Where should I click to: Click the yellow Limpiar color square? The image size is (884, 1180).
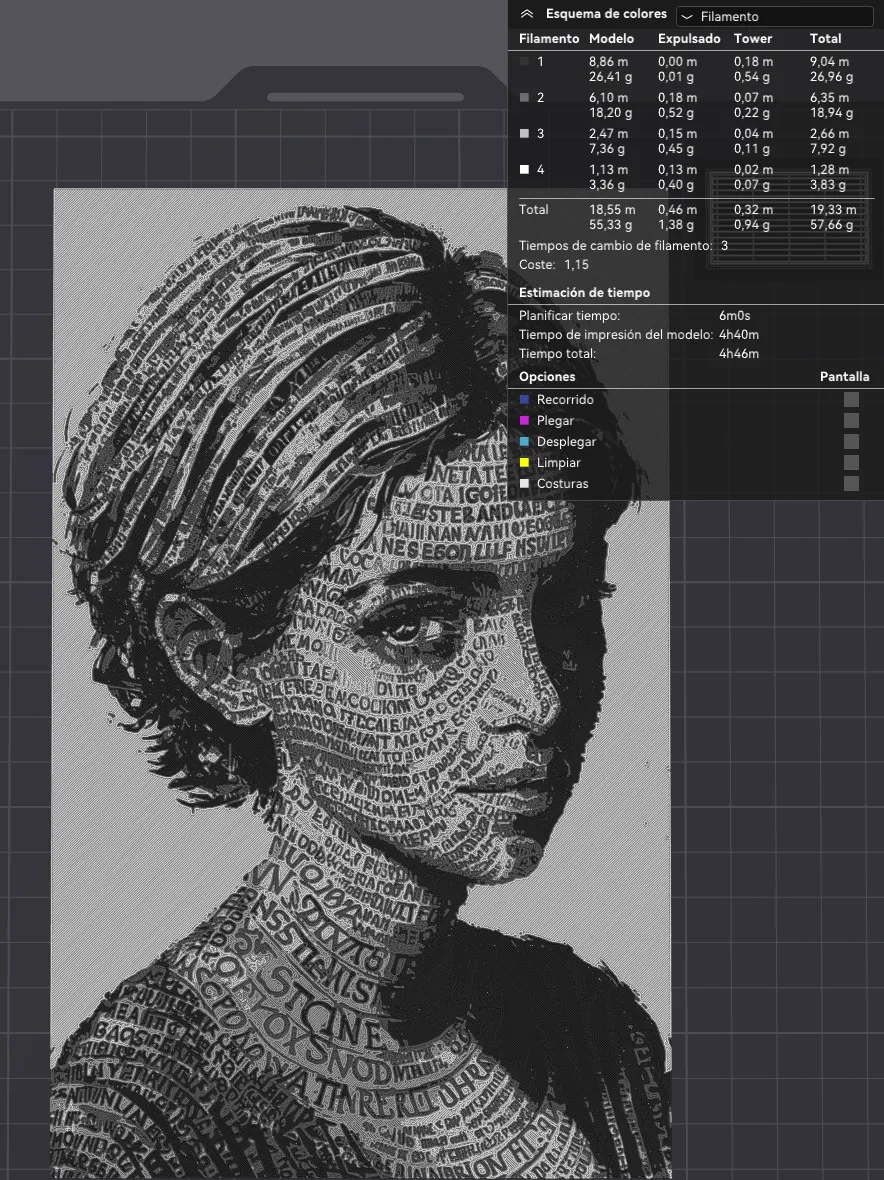[x=524, y=463]
